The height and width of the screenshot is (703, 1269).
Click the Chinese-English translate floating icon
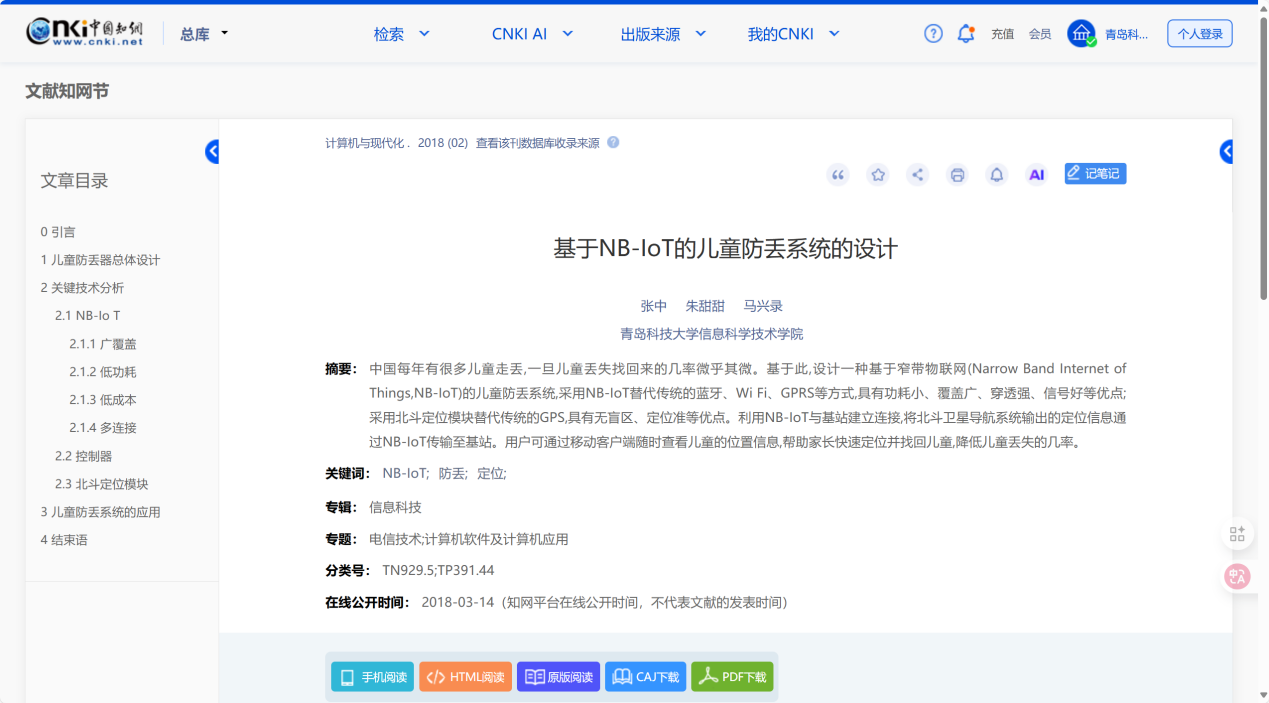tap(1237, 576)
